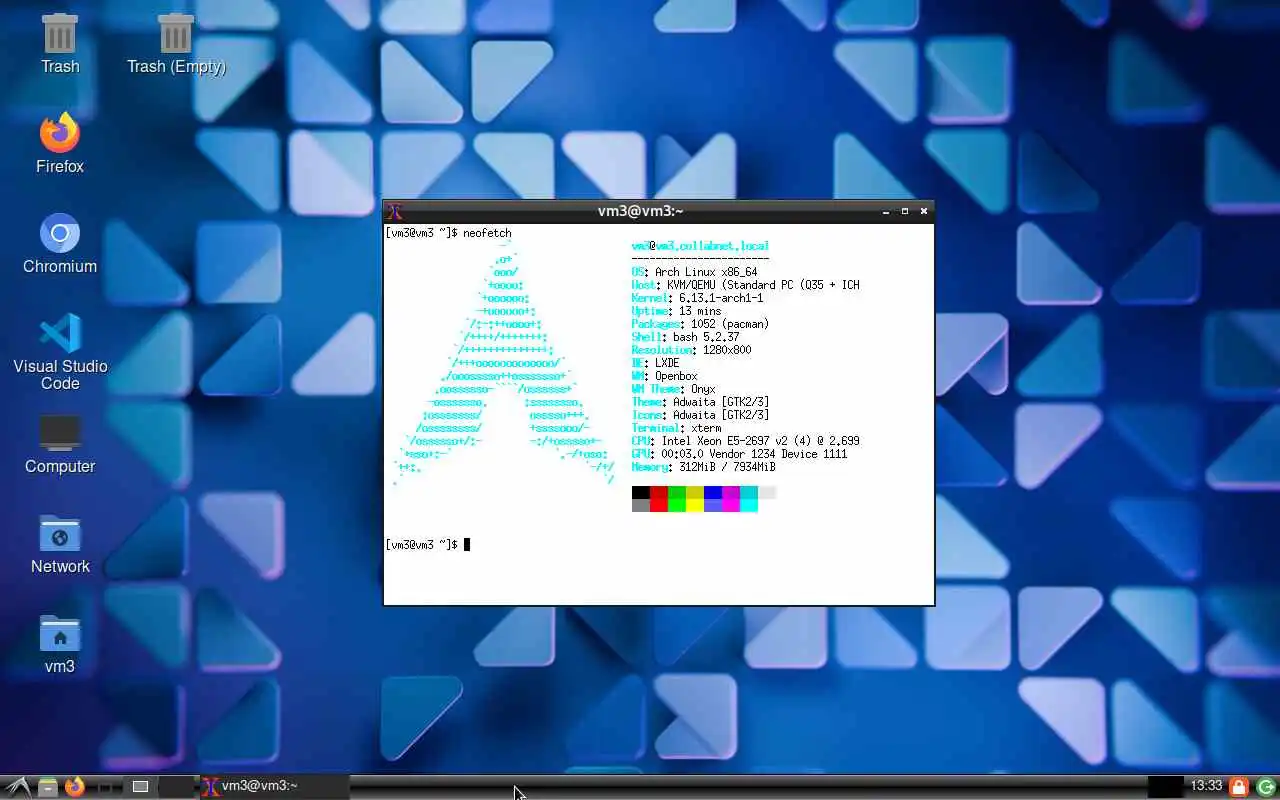The width and height of the screenshot is (1280, 800).
Task: Open the Network folder icon
Action: (60, 543)
